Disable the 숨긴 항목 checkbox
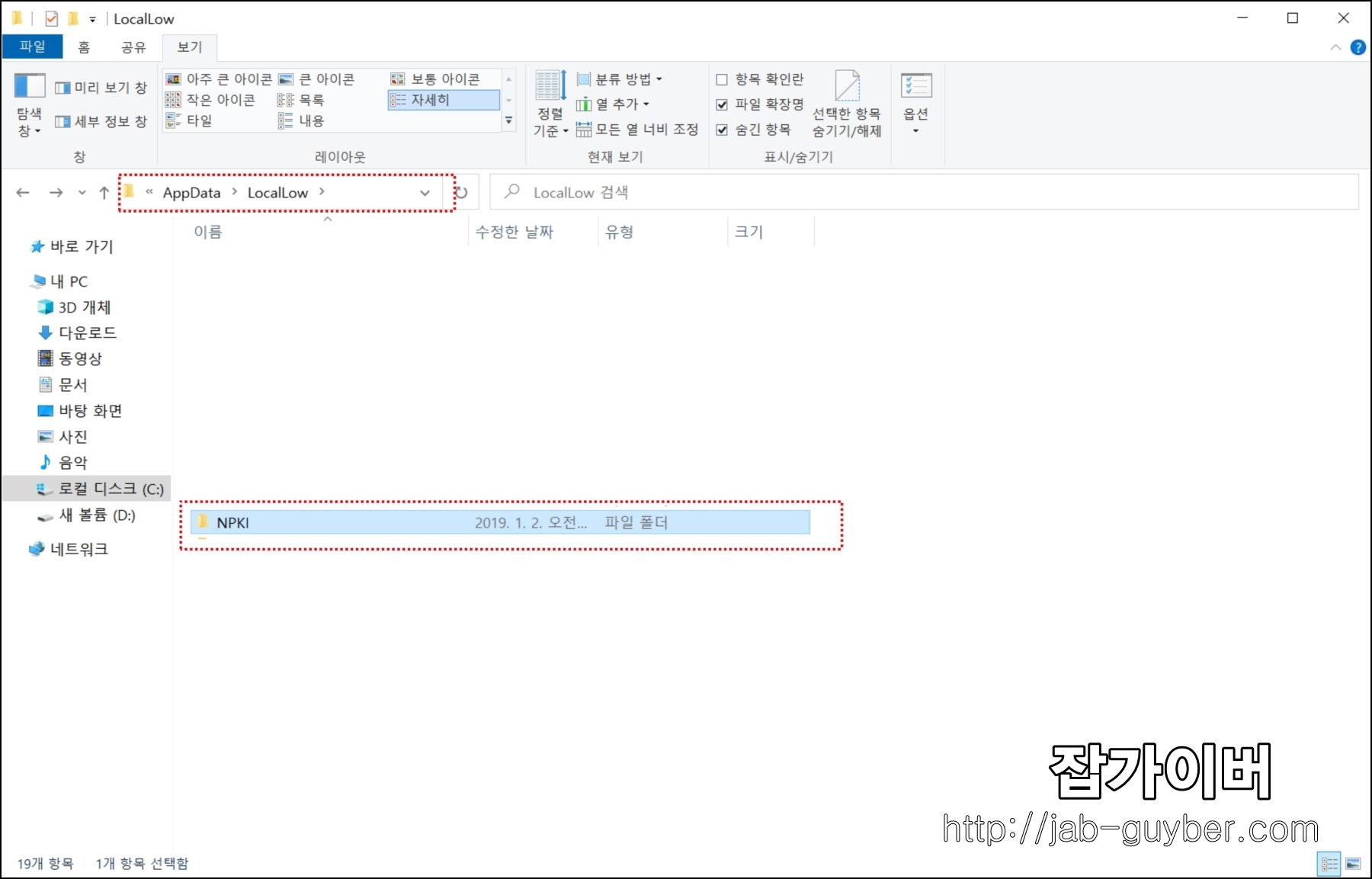This screenshot has height=879, width=1372. [722, 130]
